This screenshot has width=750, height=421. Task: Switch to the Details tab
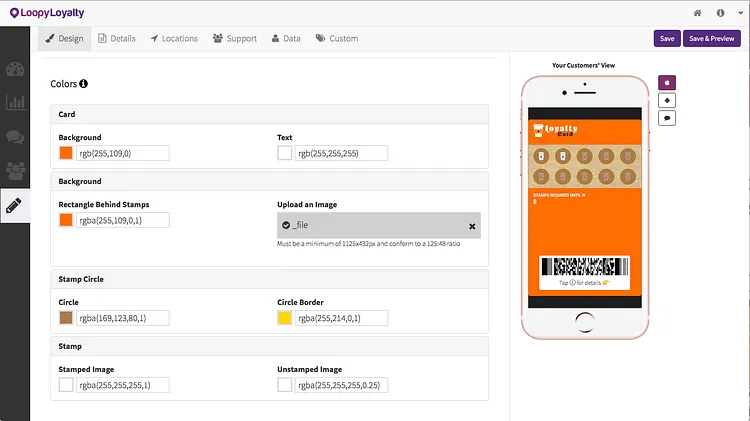click(117, 38)
